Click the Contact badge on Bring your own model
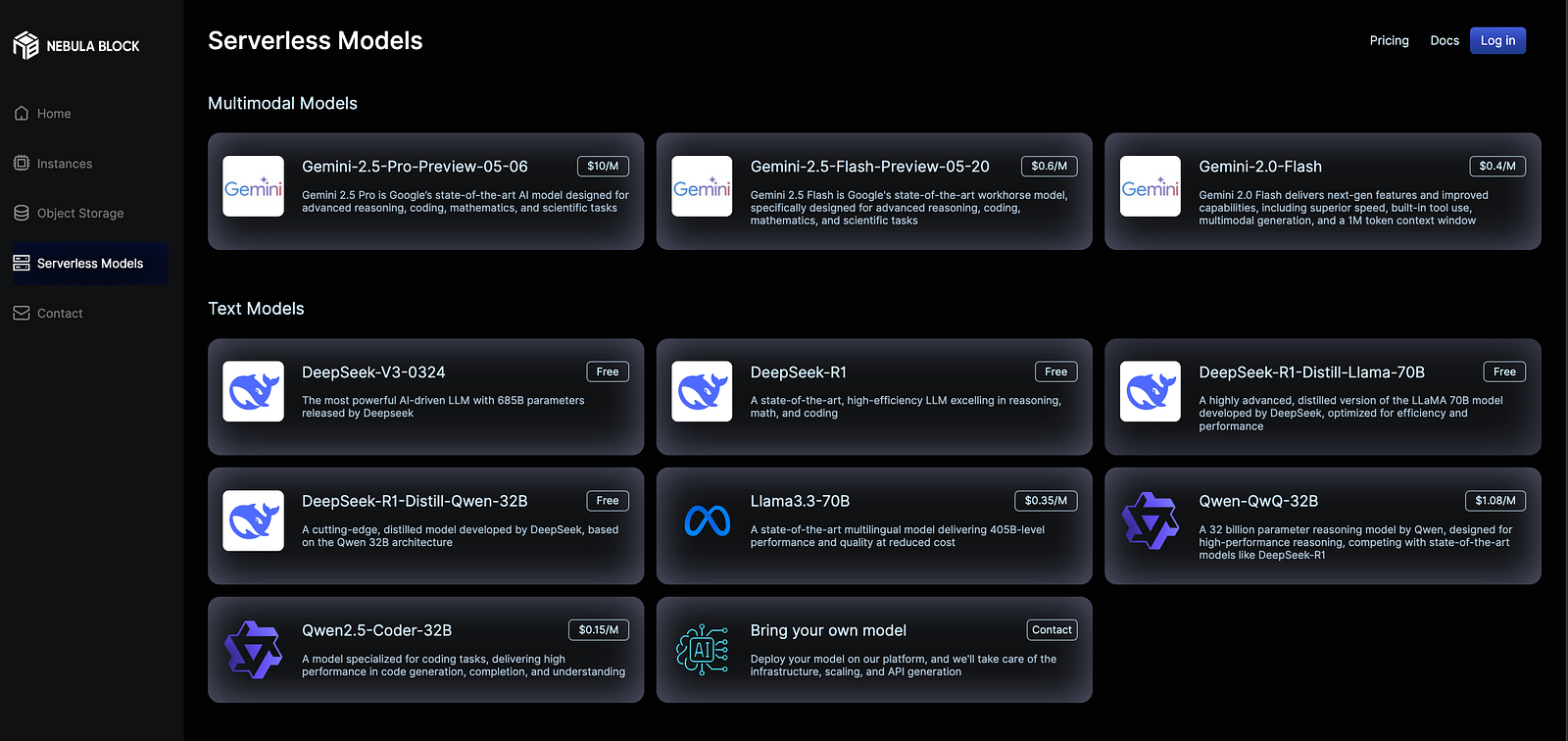This screenshot has height=741, width=1568. click(x=1052, y=630)
